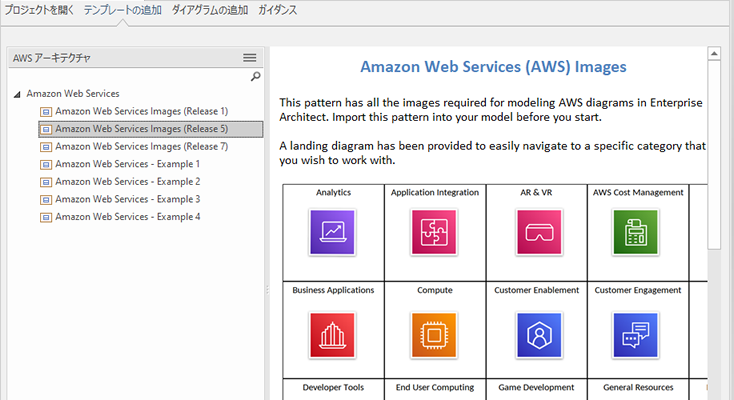Click Amazon Web Services - Example 4 item
Image resolution: width=734 pixels, height=400 pixels.
coord(127,217)
